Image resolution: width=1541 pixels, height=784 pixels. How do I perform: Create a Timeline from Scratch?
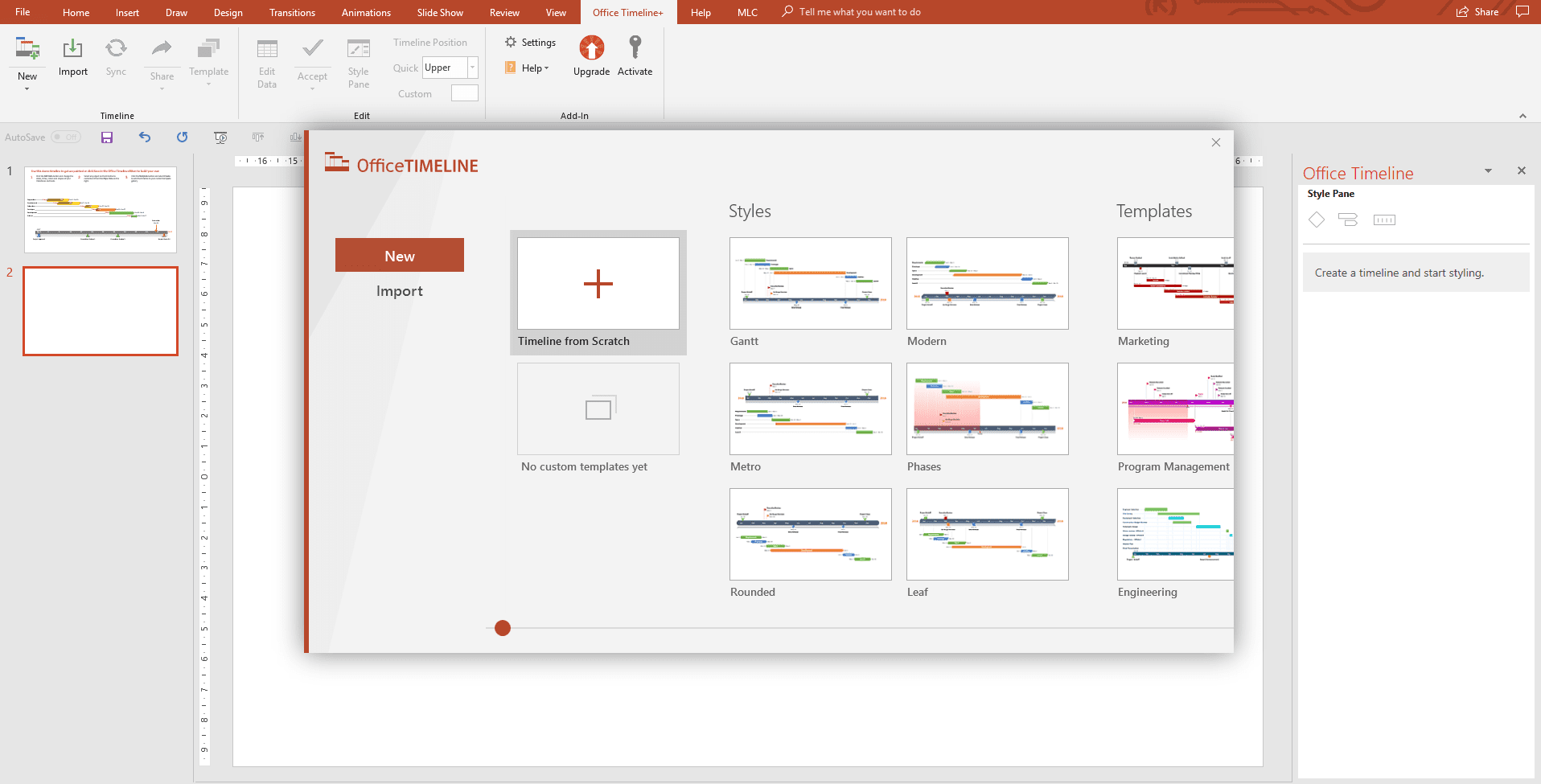click(x=598, y=283)
